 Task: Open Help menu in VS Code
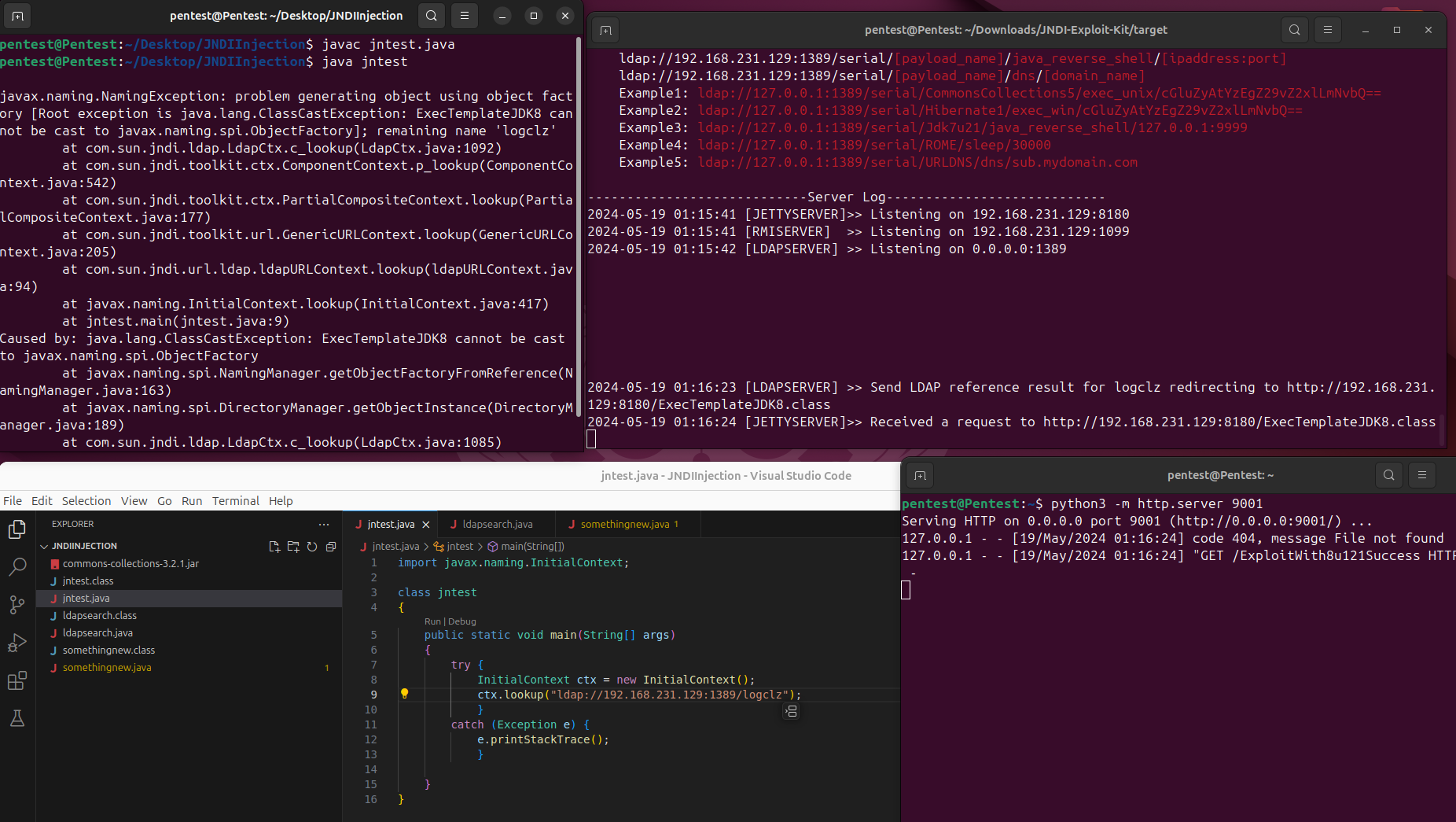pyautogui.click(x=281, y=501)
